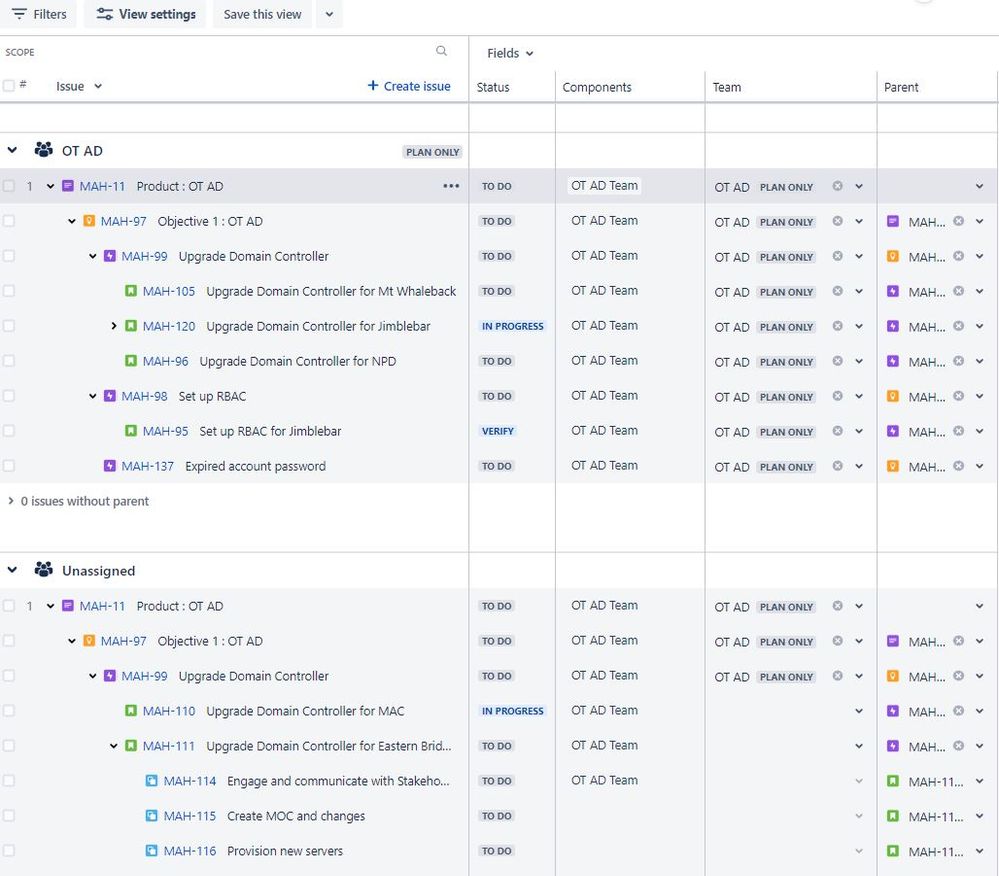Expand MAH-120 Jimblebar children
This screenshot has width=999, height=876.
pos(113,326)
